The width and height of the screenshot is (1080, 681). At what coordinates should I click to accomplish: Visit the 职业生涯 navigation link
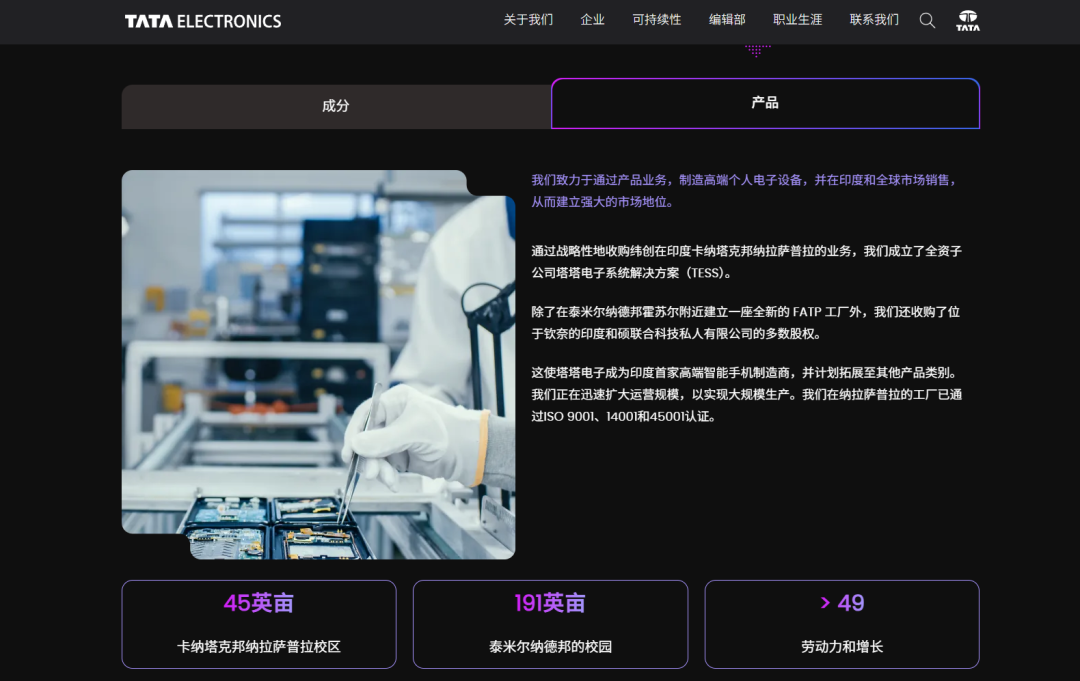point(798,20)
